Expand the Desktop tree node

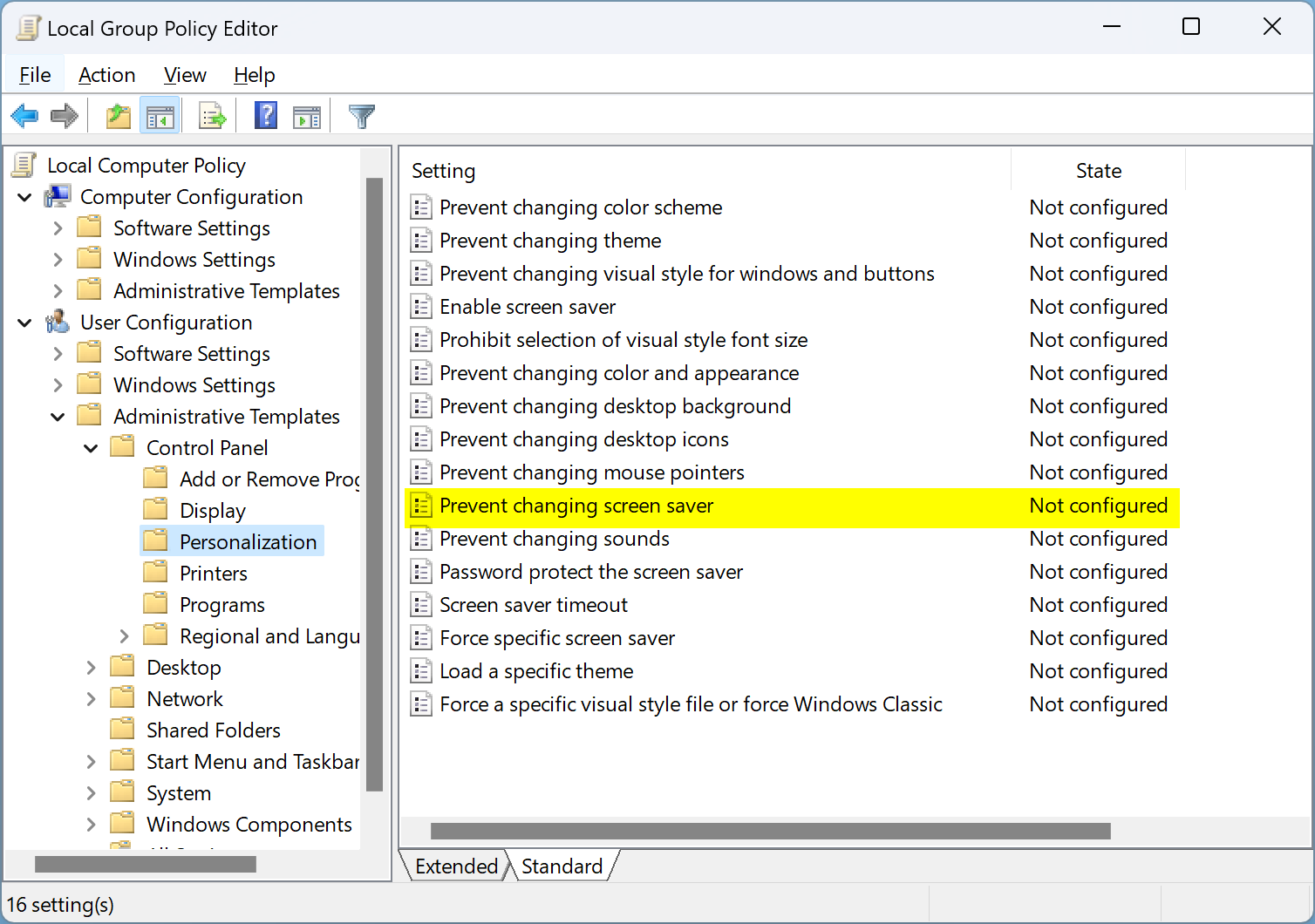(91, 668)
